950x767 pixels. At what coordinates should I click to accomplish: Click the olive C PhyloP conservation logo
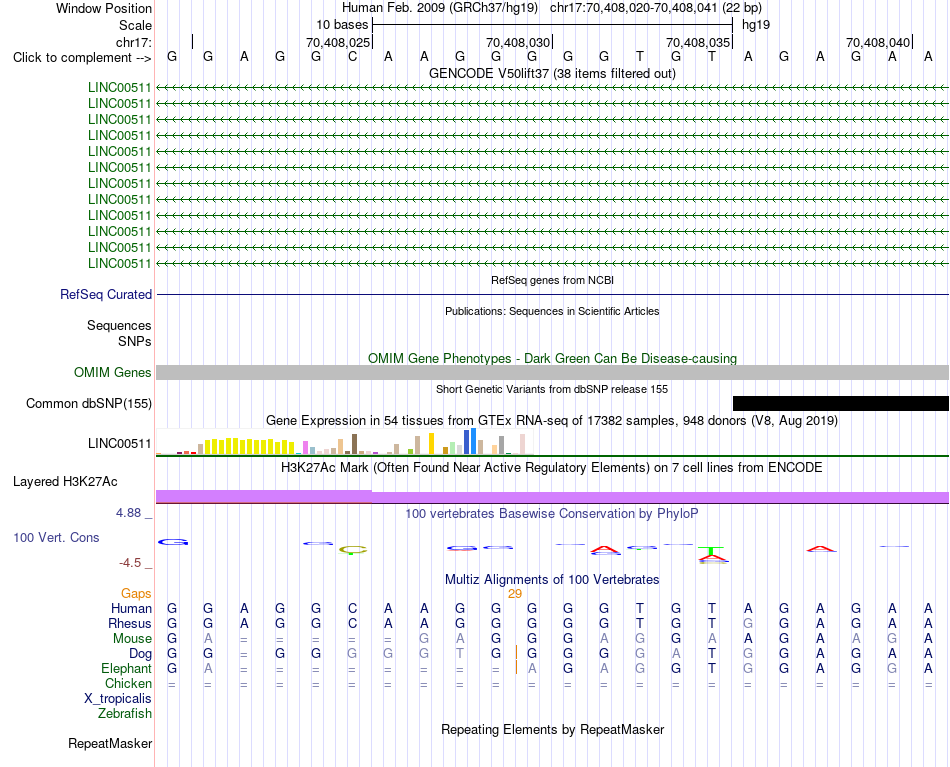click(x=353, y=550)
